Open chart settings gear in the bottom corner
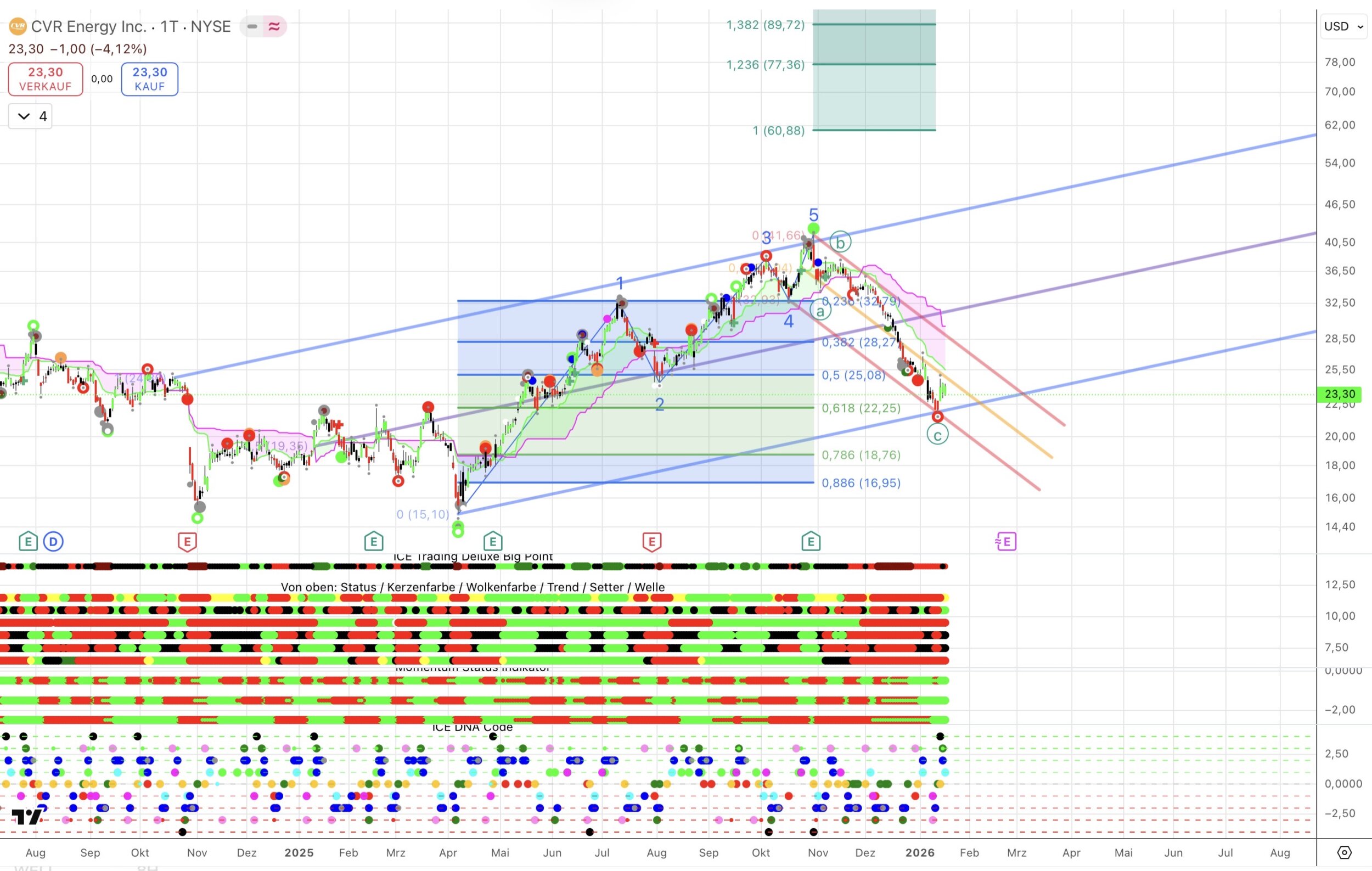Image resolution: width=1372 pixels, height=871 pixels. tap(1344, 853)
